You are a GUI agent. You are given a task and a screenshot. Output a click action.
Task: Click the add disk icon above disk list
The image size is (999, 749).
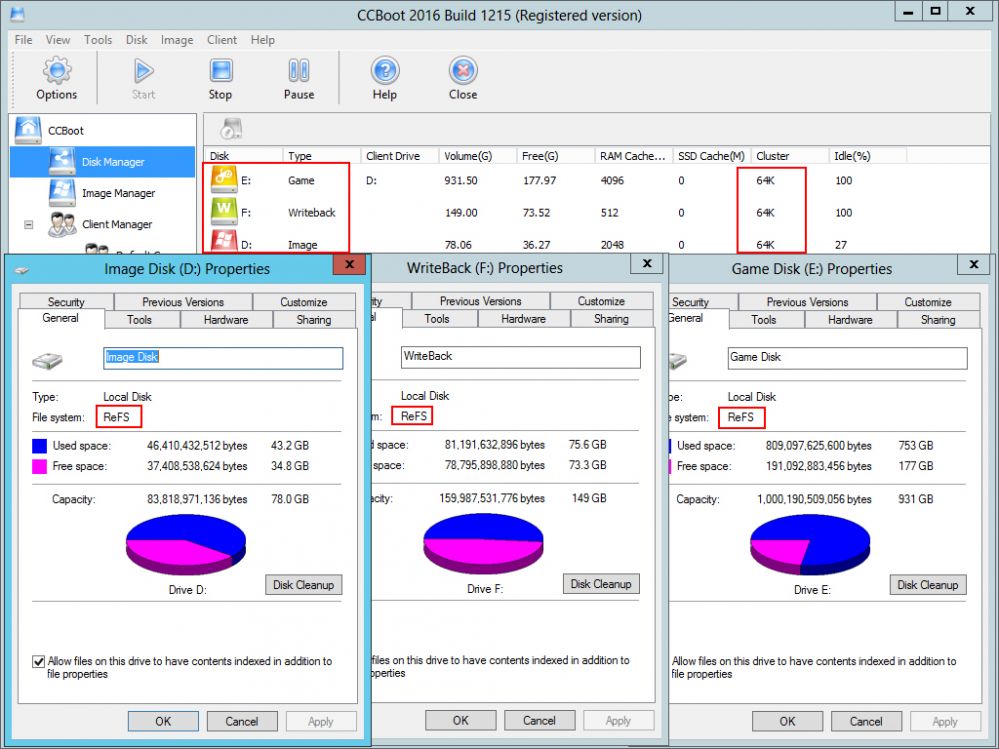(x=231, y=129)
